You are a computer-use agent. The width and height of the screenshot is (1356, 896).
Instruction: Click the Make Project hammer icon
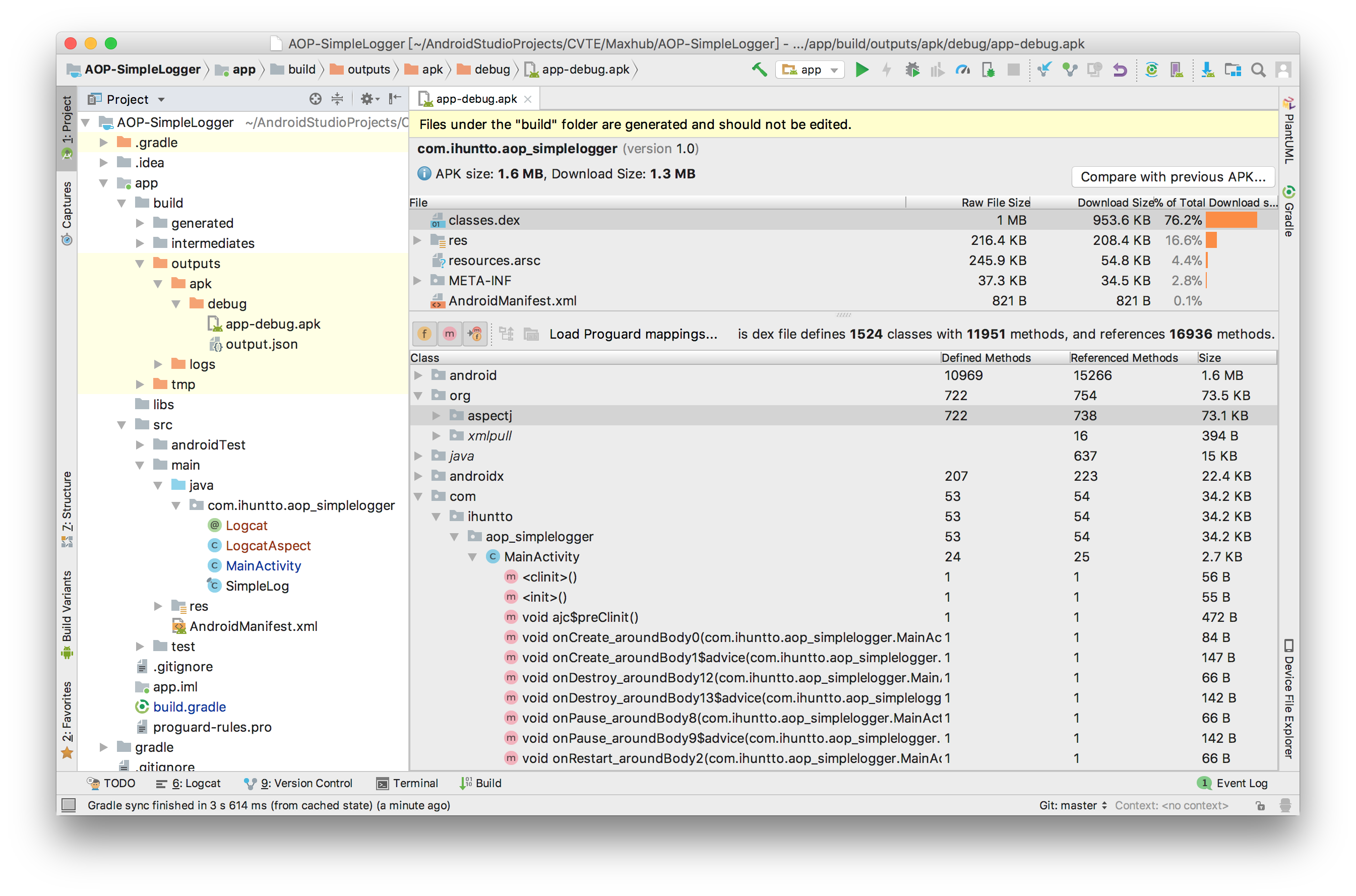click(x=759, y=70)
